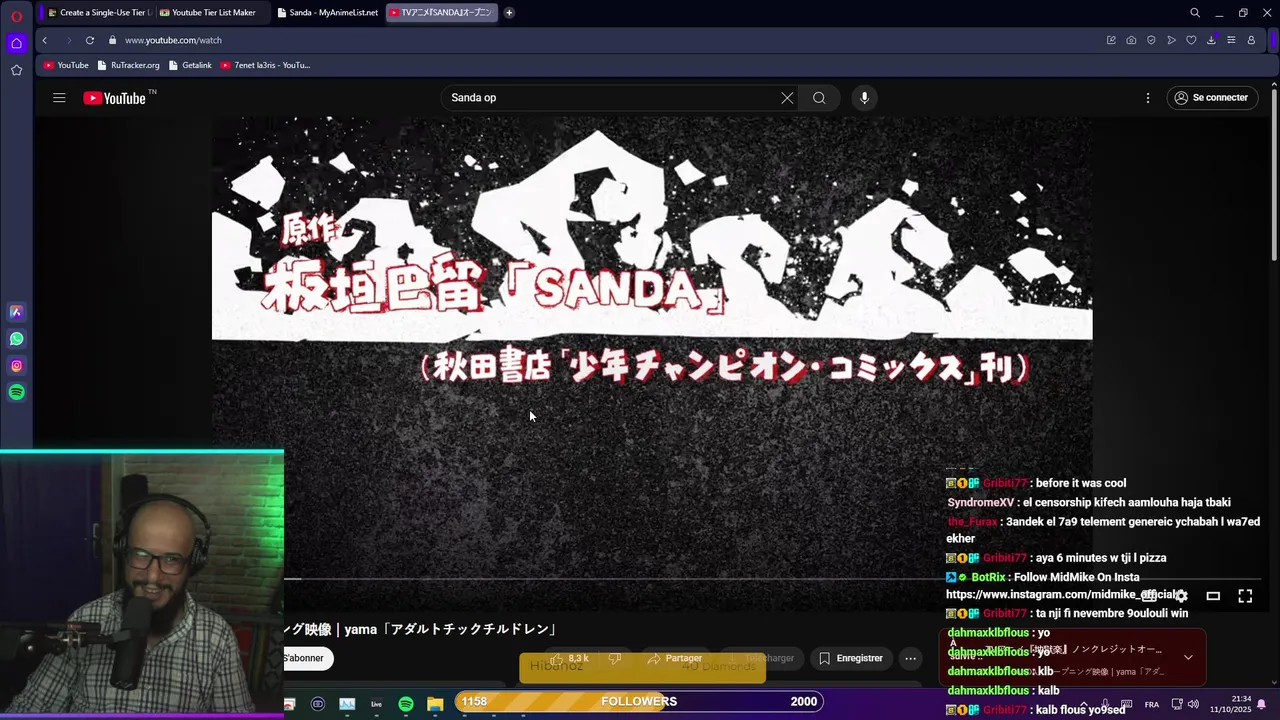Open the Getalink bookmark
Image resolution: width=1280 pixels, height=720 pixels.
pos(189,65)
